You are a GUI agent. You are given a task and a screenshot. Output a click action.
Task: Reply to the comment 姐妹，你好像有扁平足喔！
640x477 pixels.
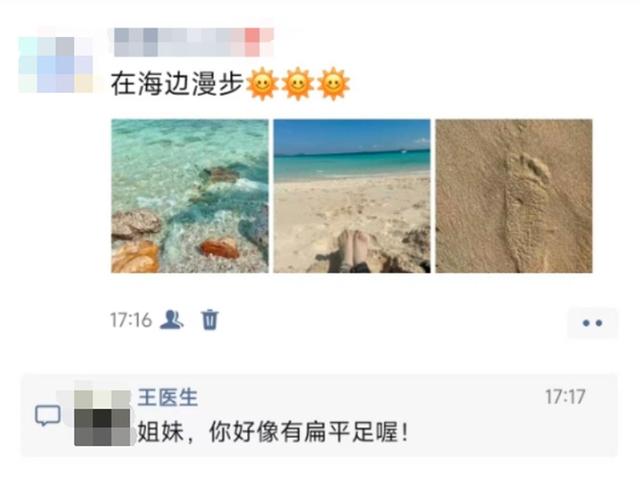point(272,432)
